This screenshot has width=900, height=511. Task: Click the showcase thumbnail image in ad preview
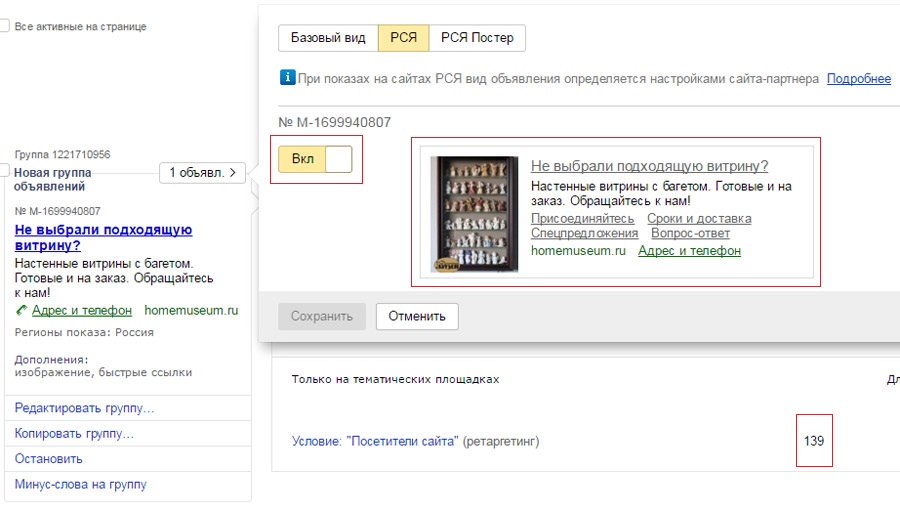[474, 214]
